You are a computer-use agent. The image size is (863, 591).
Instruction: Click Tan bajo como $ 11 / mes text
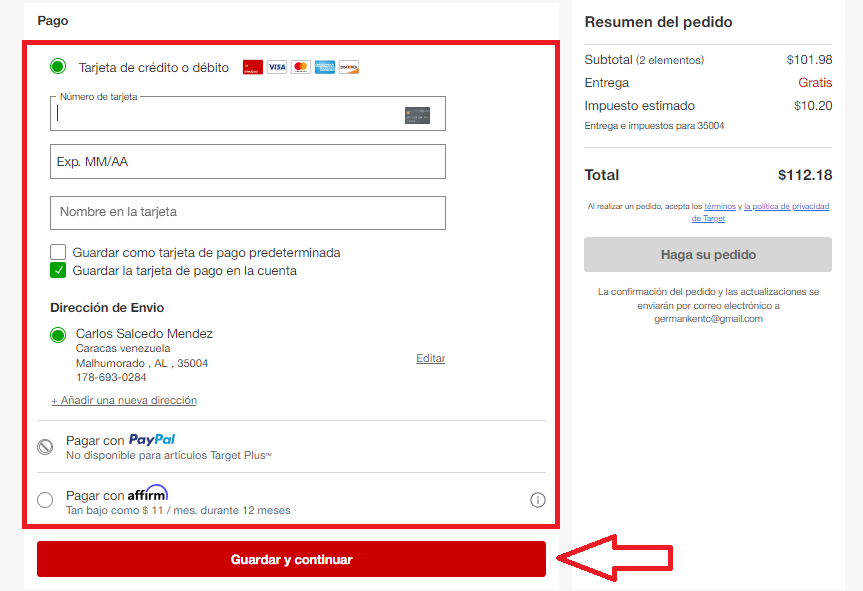pyautogui.click(x=178, y=510)
